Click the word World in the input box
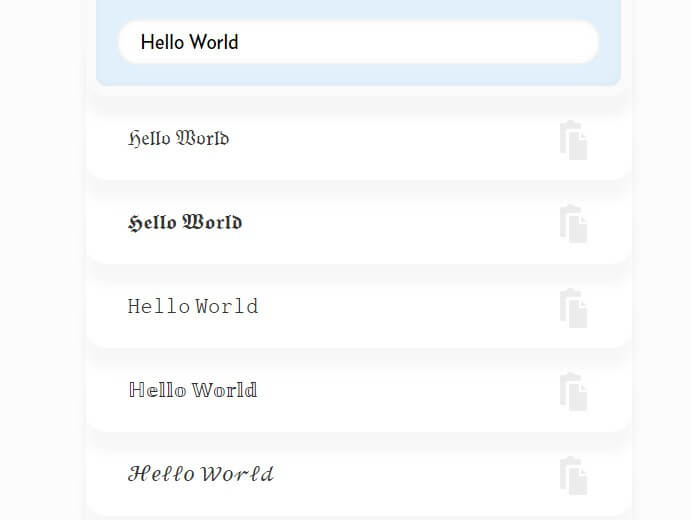 215,42
